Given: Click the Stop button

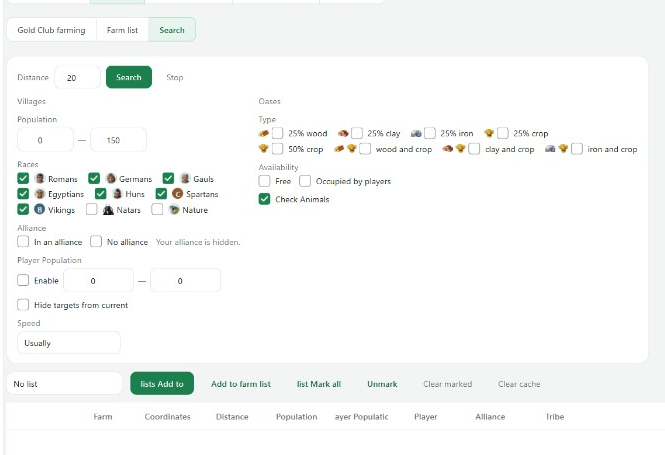Looking at the screenshot, I should (x=175, y=77).
